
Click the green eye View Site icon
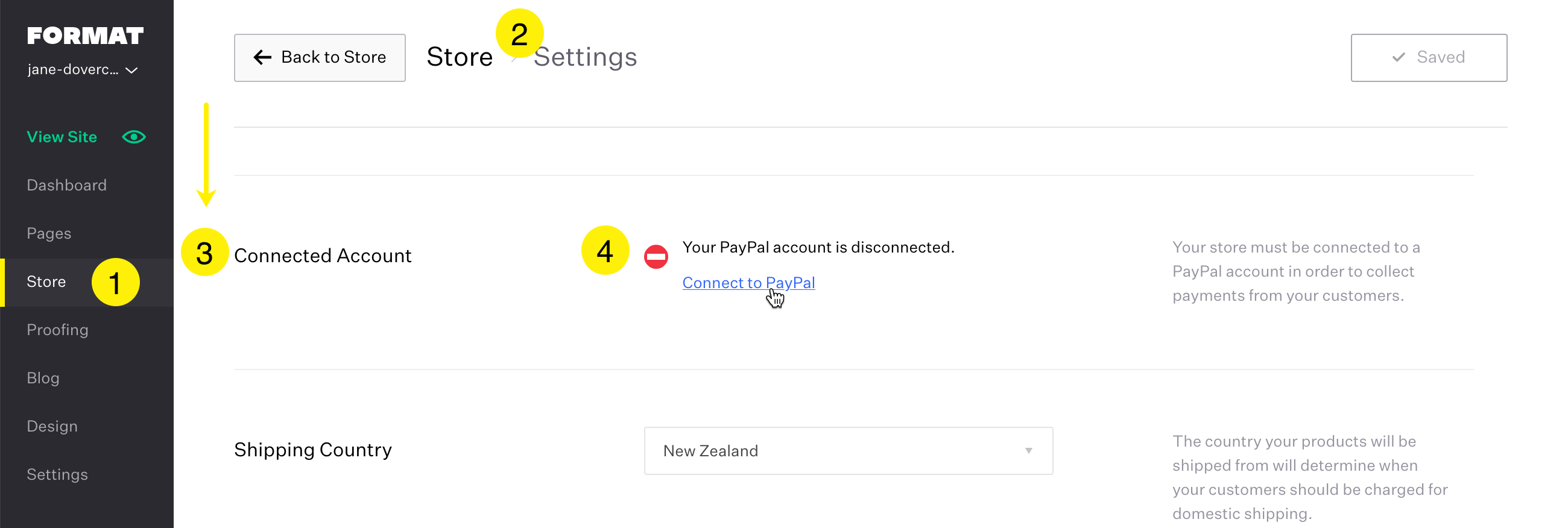point(134,137)
